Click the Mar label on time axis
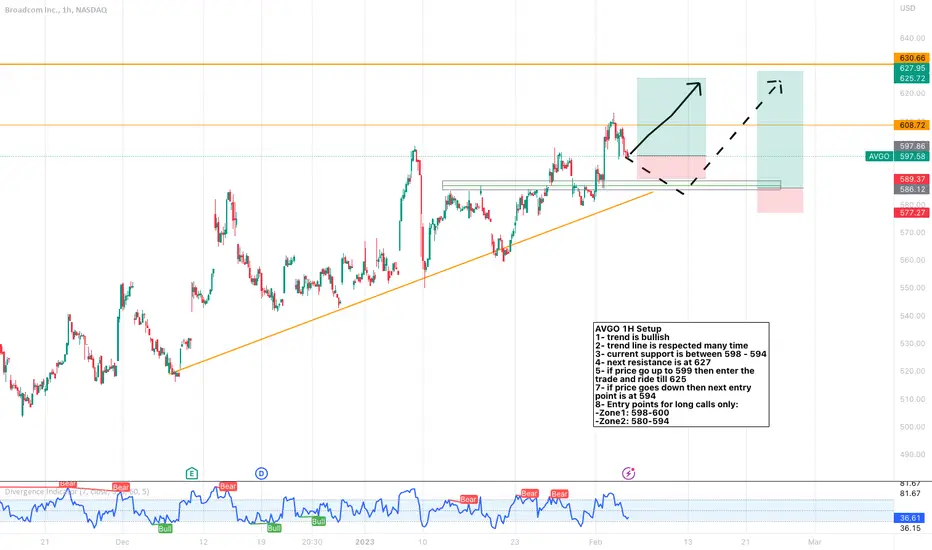Screen dimensions: 932x550 pyautogui.click(x=814, y=542)
